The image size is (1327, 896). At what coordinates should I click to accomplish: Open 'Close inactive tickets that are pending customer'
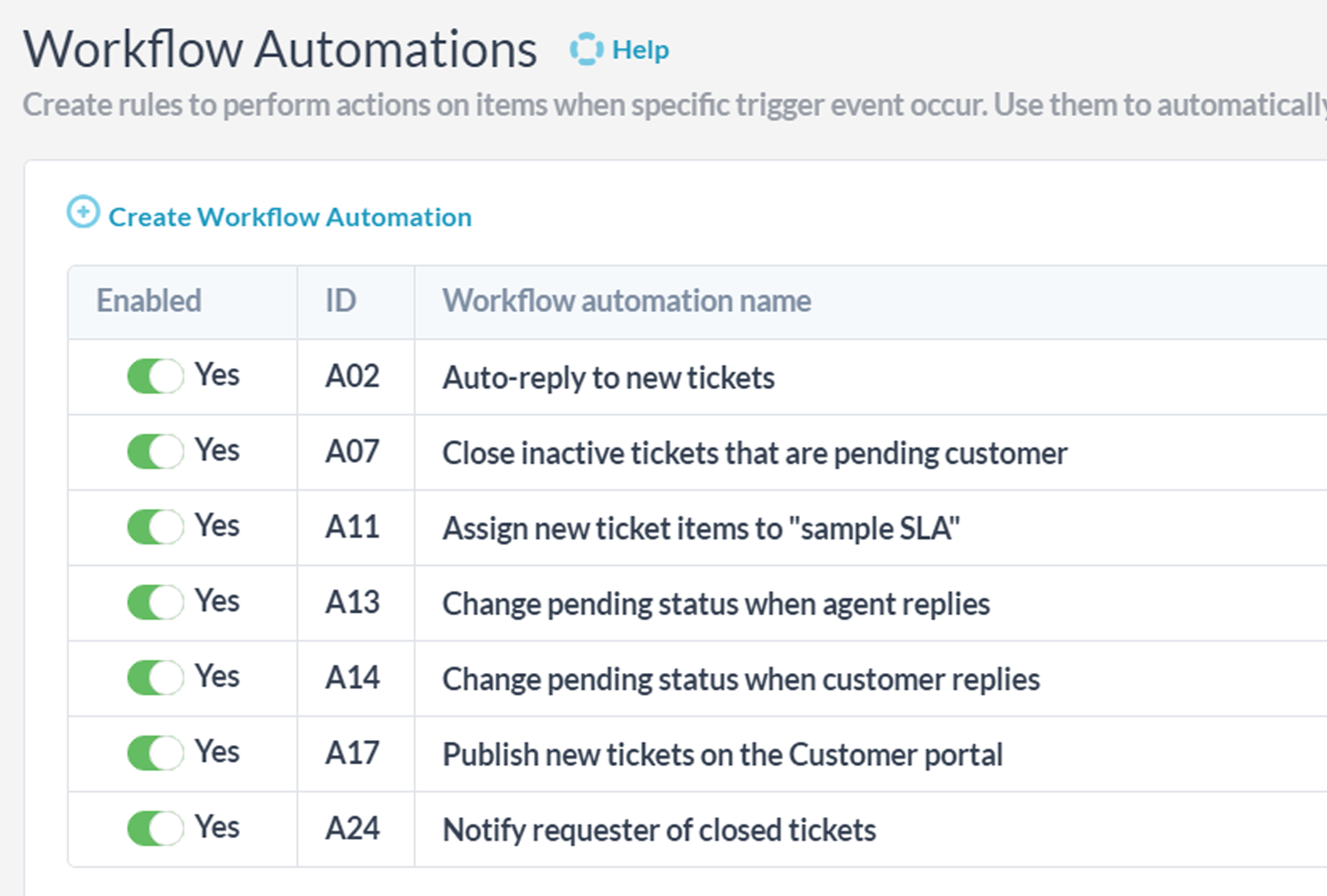click(x=754, y=452)
